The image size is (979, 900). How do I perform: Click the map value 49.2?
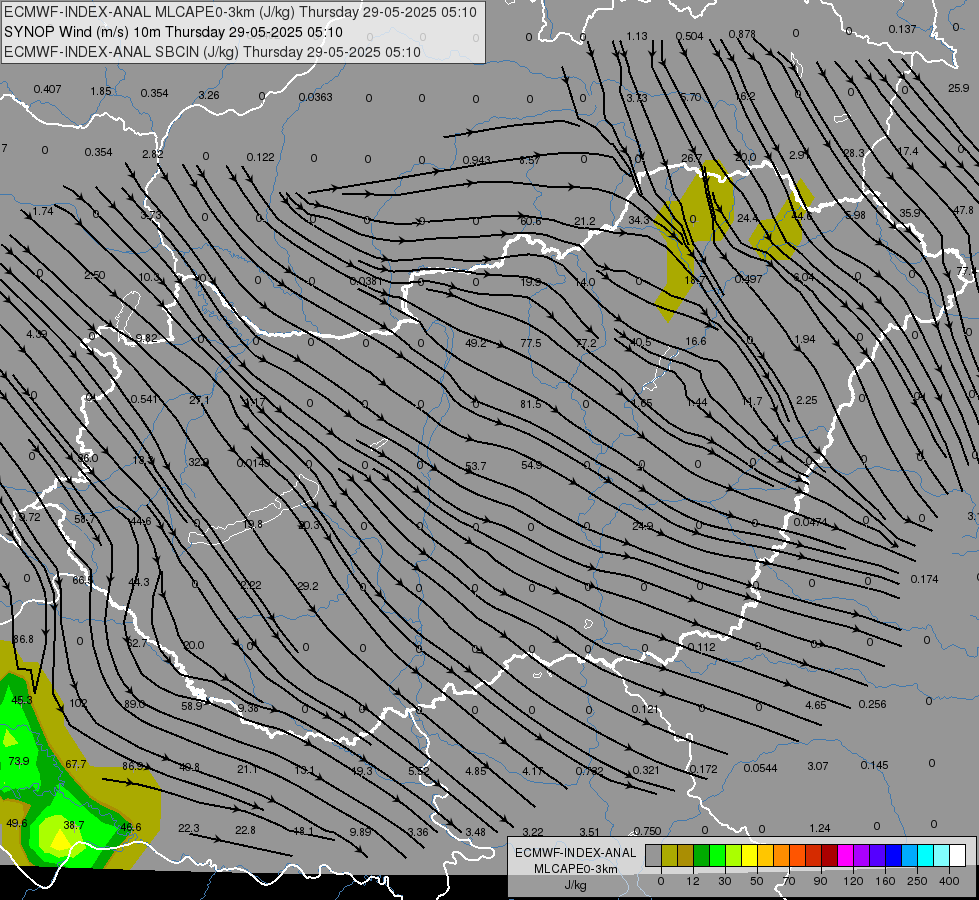476,343
